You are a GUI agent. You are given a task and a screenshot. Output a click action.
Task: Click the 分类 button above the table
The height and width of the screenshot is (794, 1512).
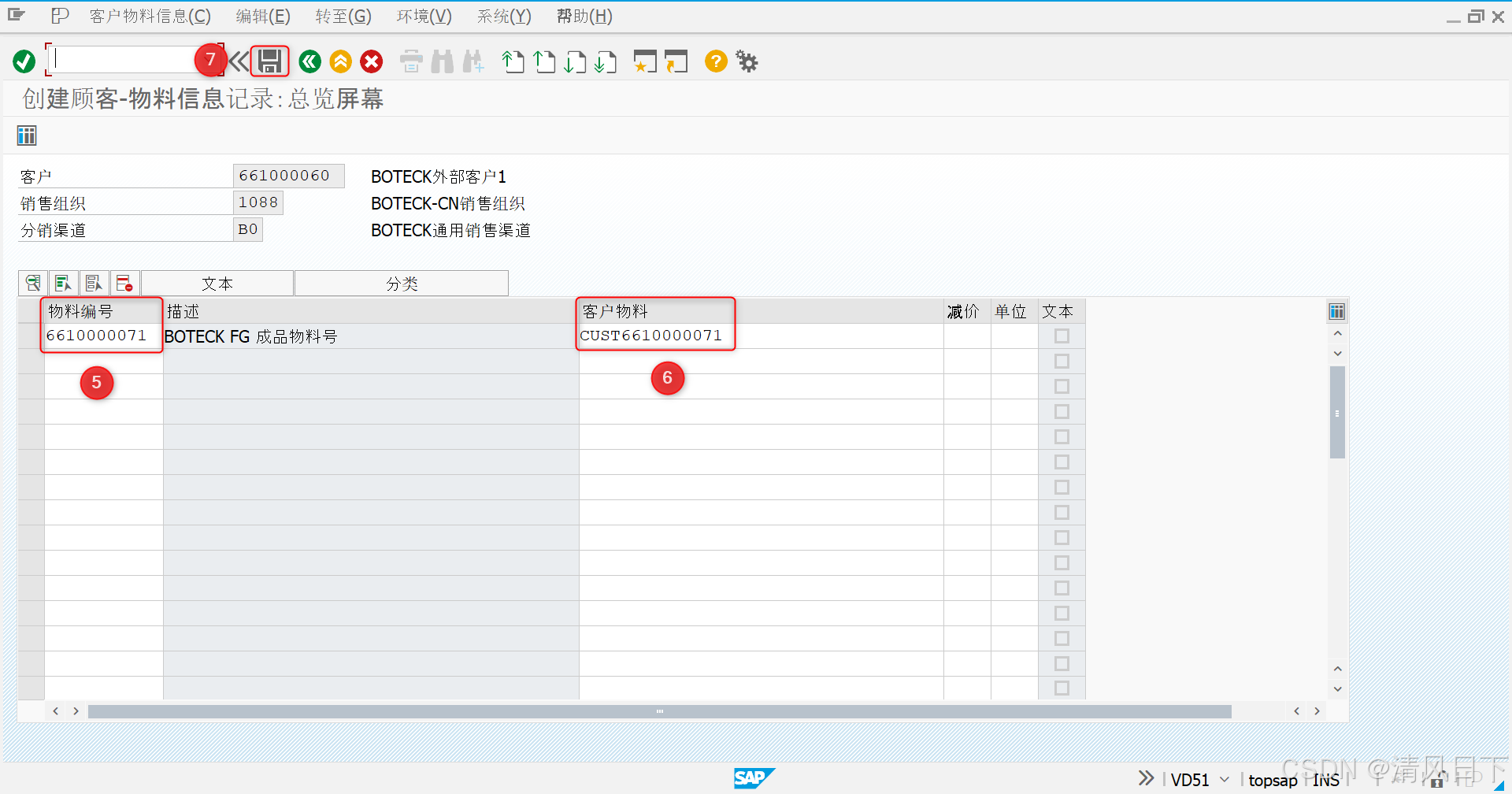pyautogui.click(x=401, y=283)
